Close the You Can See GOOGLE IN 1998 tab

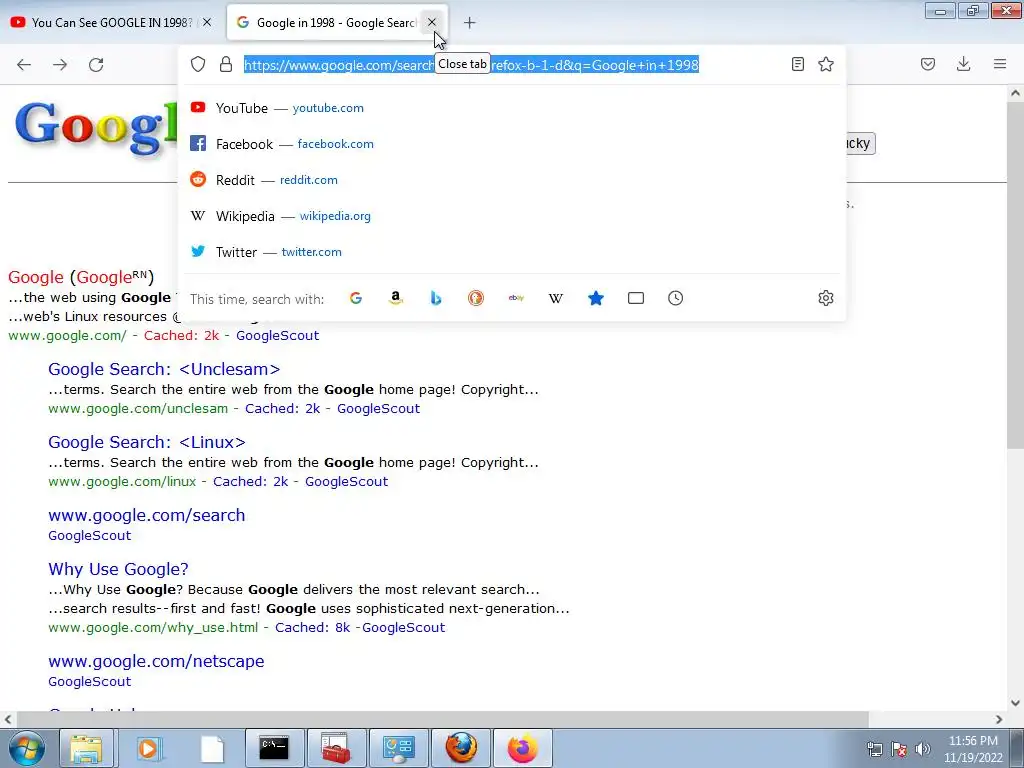pos(207,22)
